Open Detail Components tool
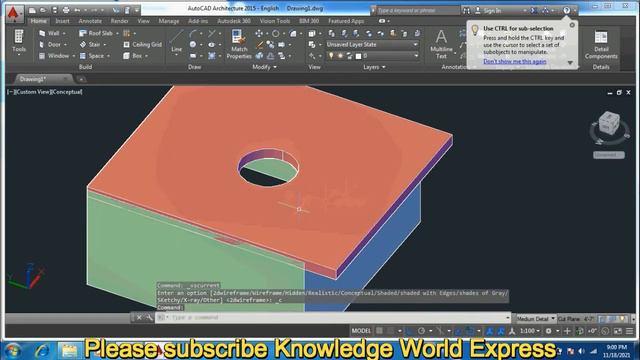The height and width of the screenshot is (360, 640). point(601,44)
